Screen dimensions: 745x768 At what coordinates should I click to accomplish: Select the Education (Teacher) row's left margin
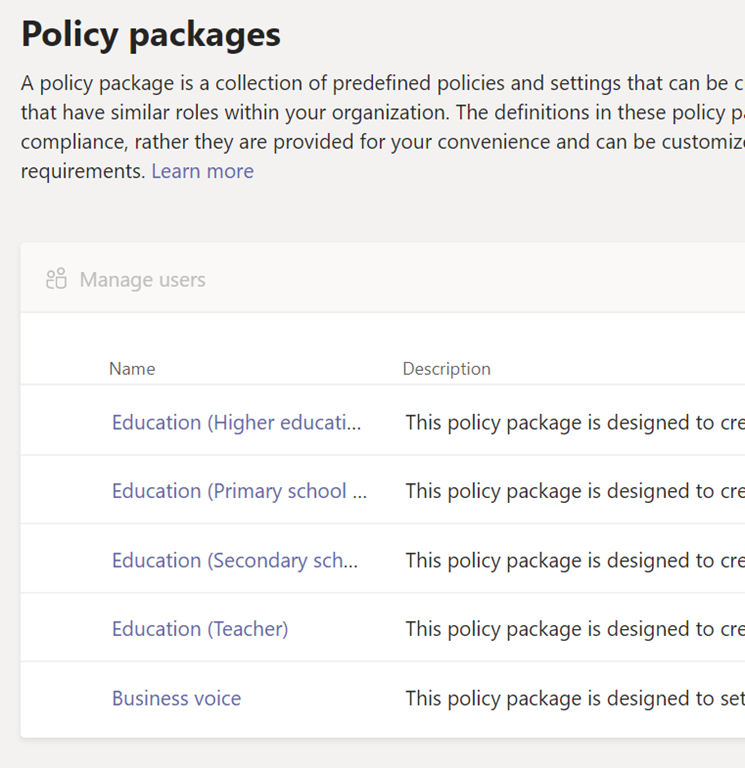coord(62,629)
